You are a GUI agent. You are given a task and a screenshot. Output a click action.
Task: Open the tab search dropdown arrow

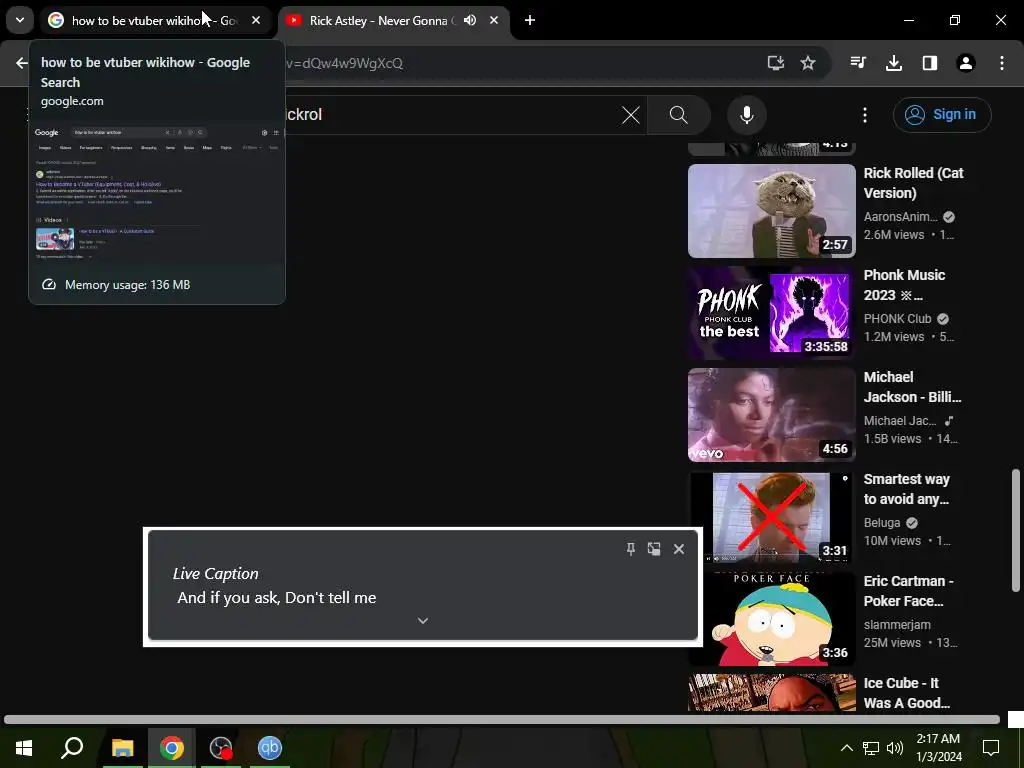point(20,20)
